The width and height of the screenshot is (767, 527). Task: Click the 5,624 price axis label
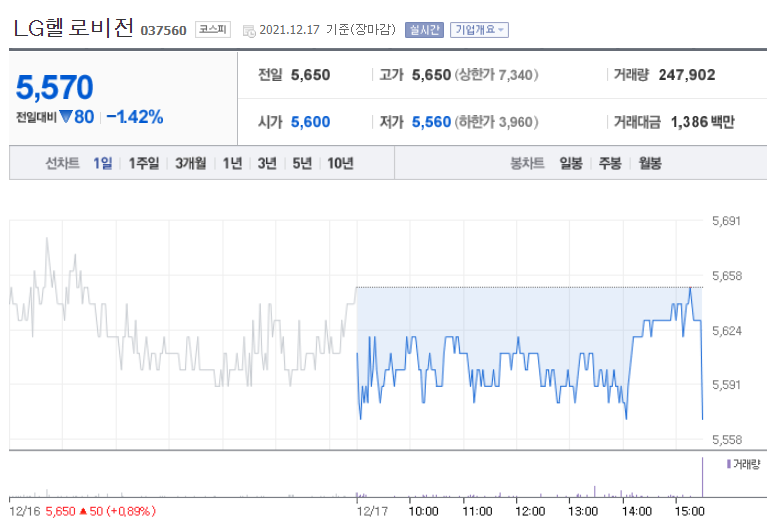pos(726,331)
